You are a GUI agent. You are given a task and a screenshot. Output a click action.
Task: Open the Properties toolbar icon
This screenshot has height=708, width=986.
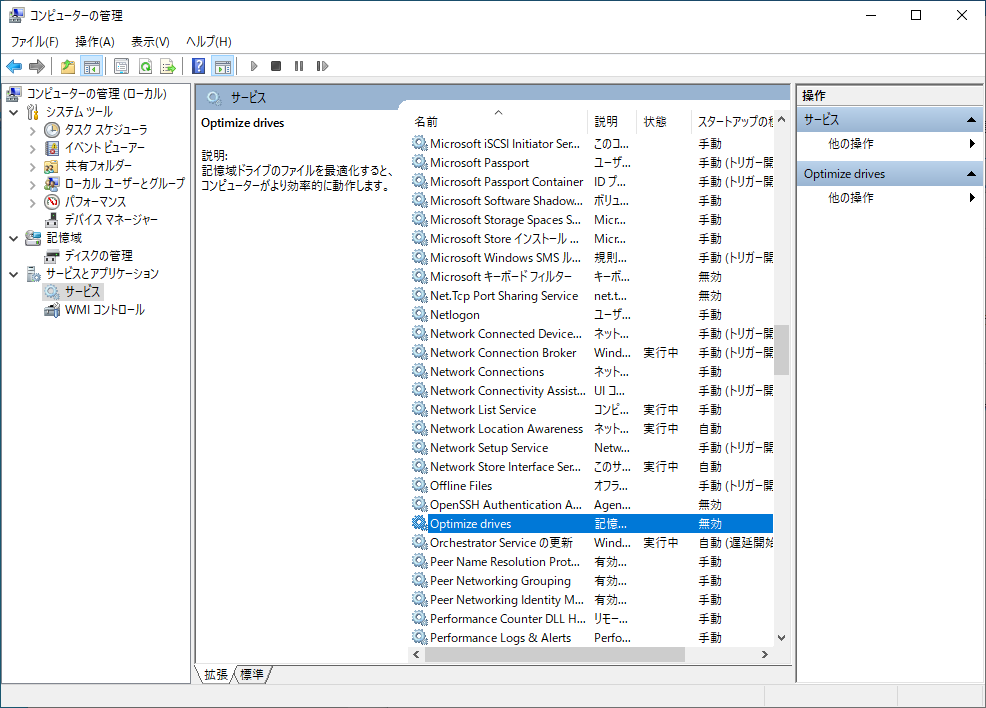point(121,66)
